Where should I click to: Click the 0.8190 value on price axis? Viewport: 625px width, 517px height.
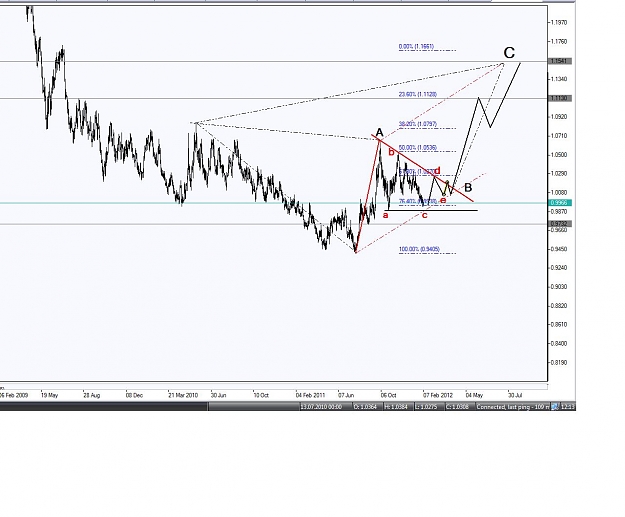pos(558,363)
